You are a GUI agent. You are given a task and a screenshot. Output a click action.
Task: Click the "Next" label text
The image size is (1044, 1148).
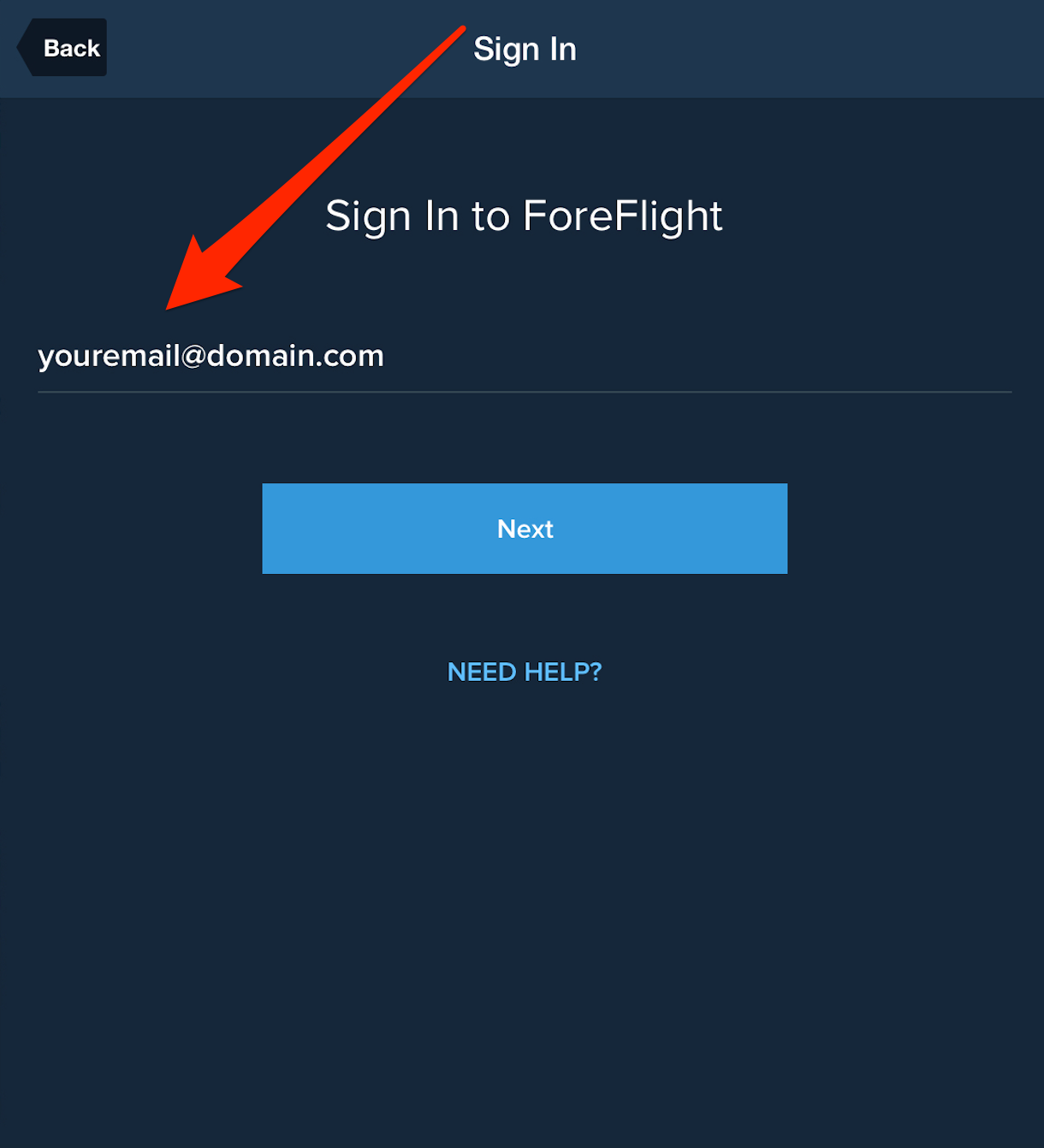(x=525, y=529)
